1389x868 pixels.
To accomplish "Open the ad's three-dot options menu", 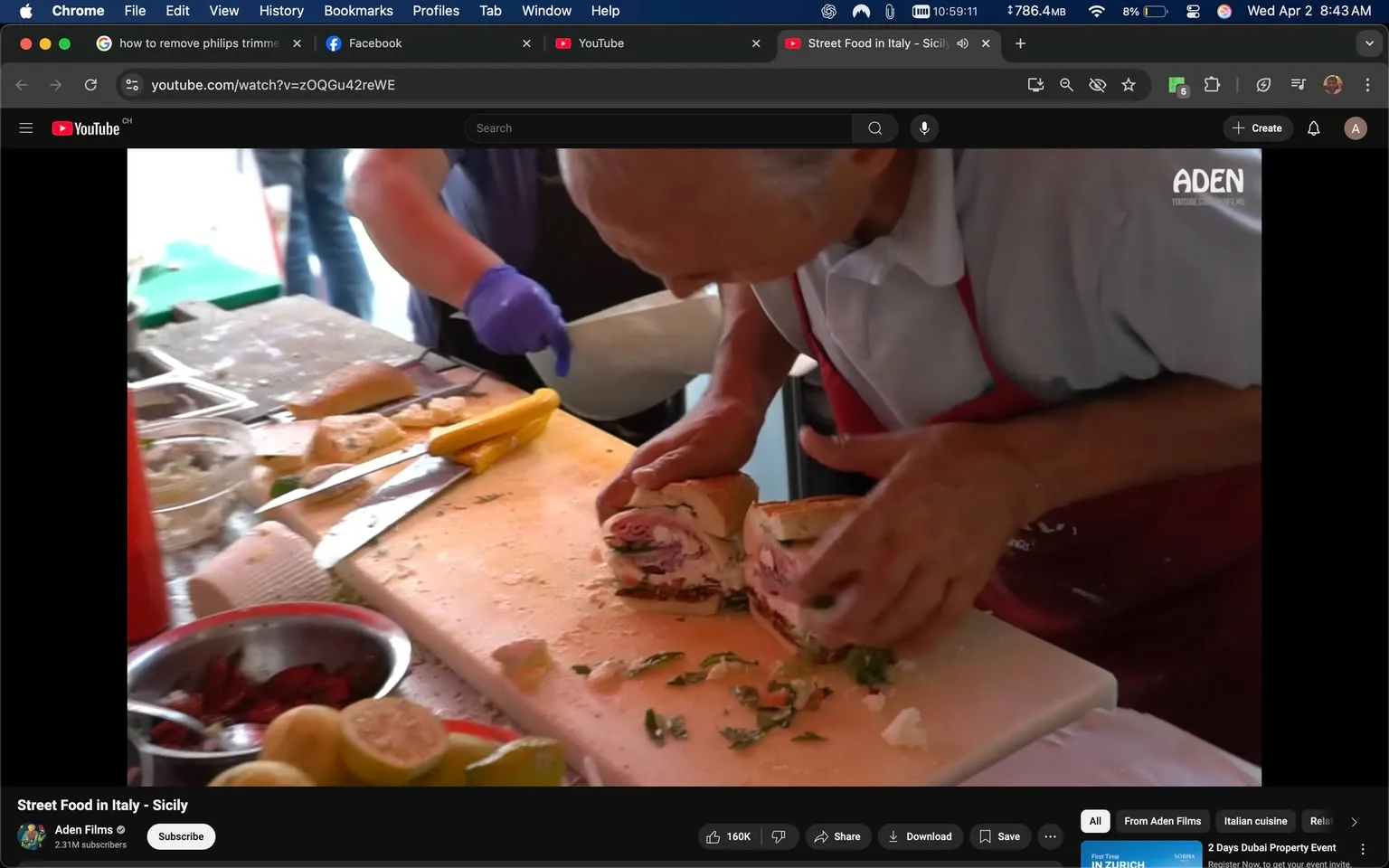I will tap(1363, 848).
